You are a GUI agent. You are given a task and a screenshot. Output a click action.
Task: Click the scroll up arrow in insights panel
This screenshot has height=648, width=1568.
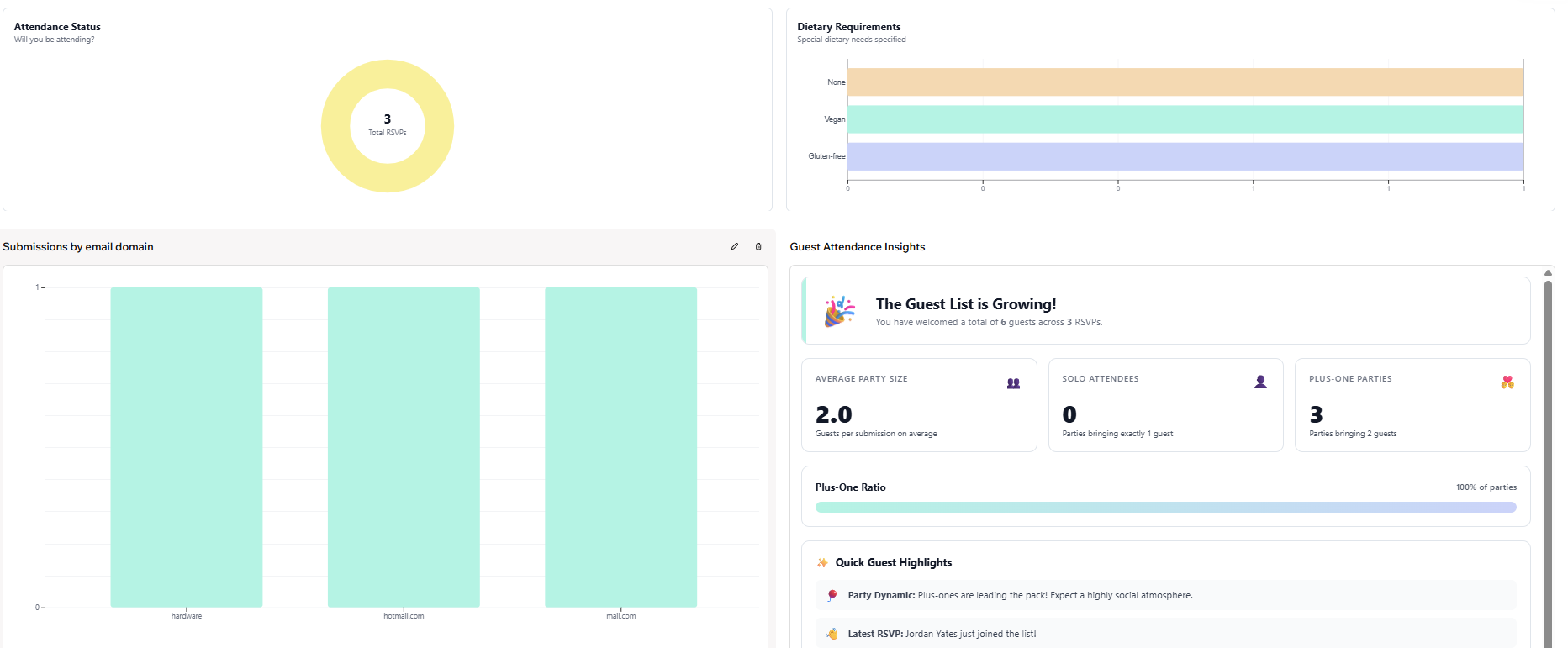1548,272
